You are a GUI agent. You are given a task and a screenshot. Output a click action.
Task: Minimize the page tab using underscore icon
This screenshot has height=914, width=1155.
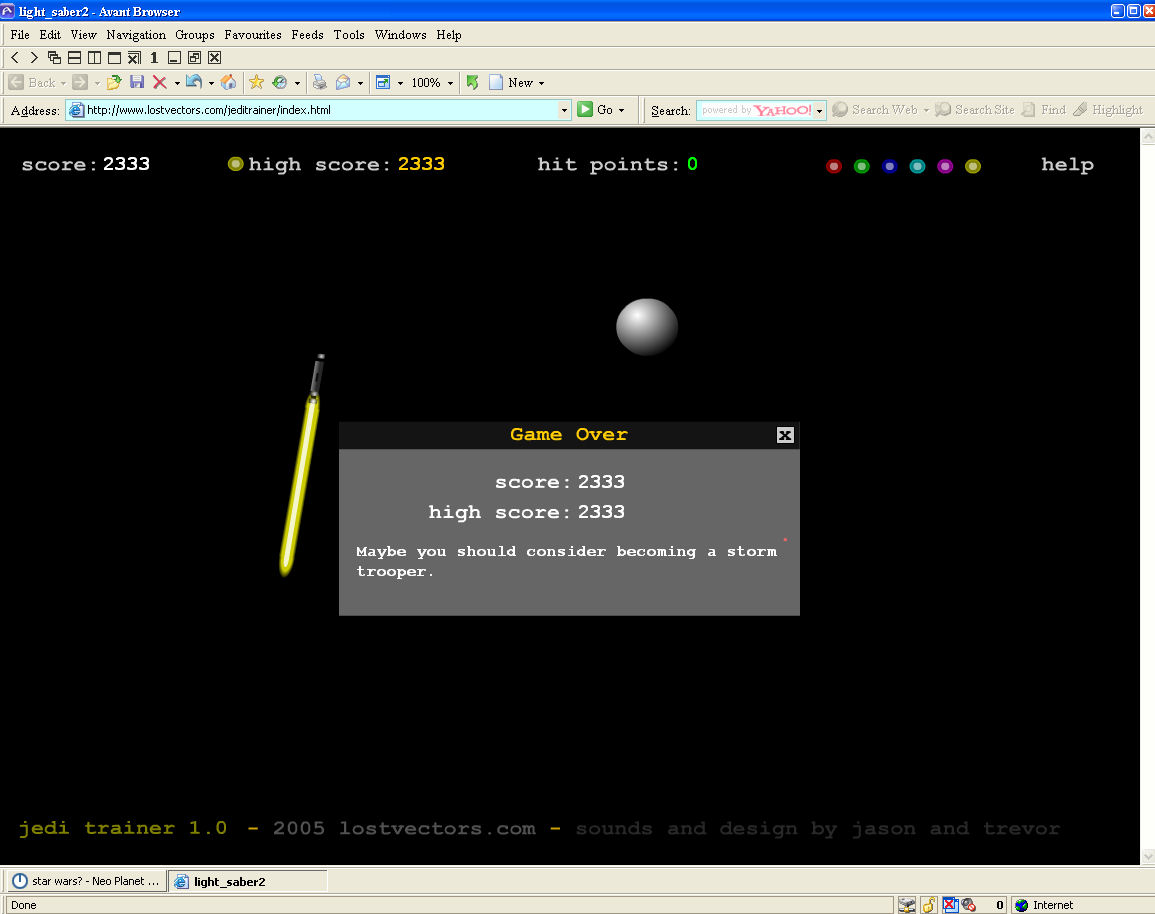coord(175,57)
